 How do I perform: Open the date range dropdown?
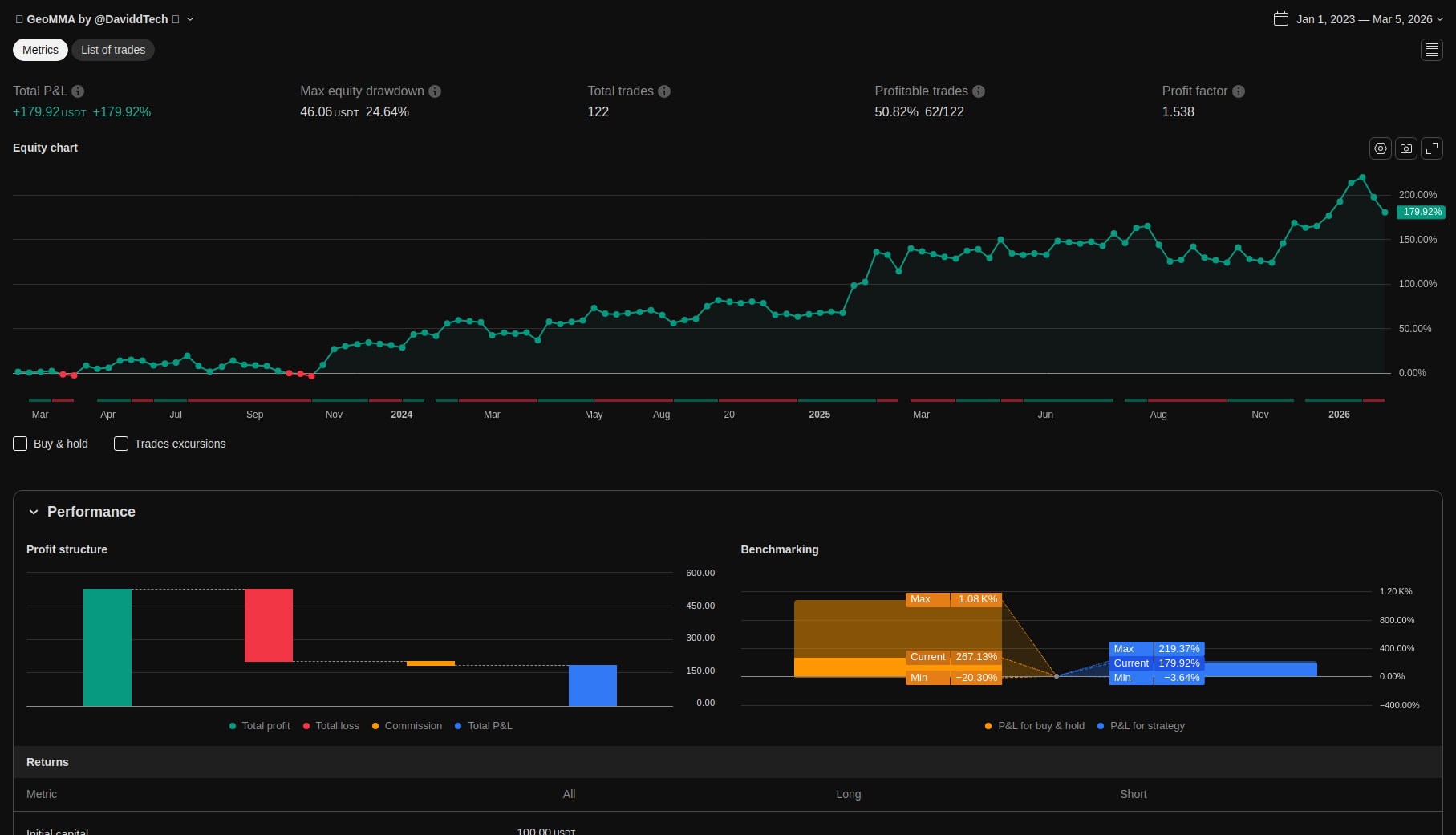click(1440, 19)
